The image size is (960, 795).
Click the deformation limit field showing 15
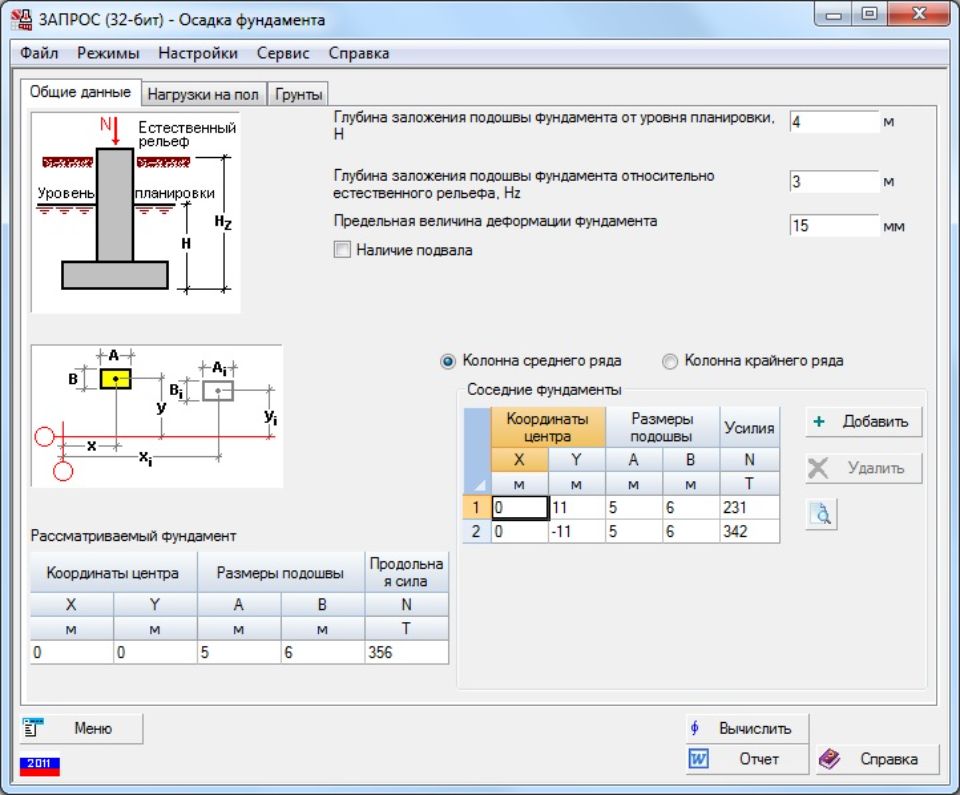[833, 226]
